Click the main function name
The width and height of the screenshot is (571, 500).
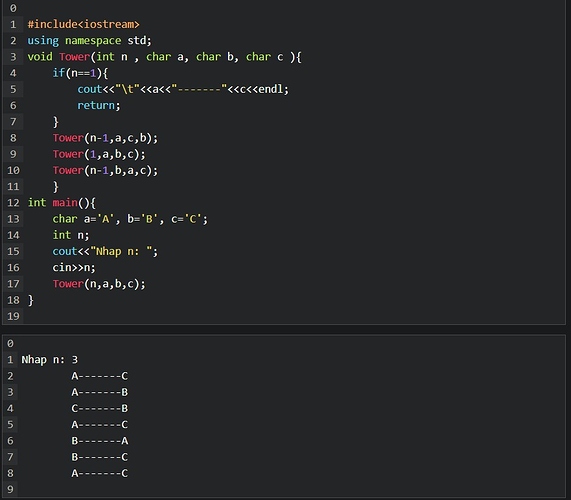(x=65, y=203)
